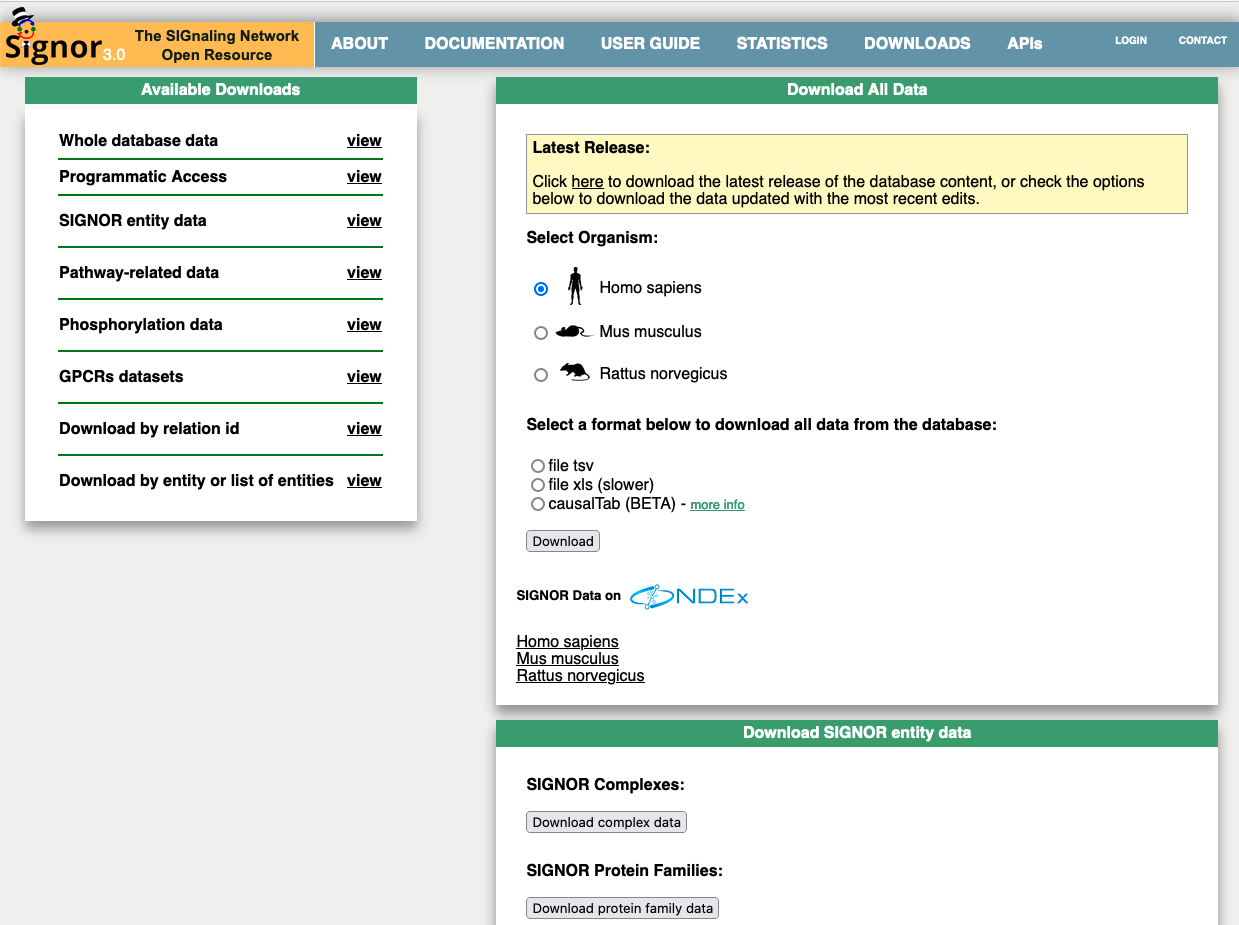Click the 'Latest Release:' heading text
This screenshot has width=1239, height=925.
pos(591,148)
